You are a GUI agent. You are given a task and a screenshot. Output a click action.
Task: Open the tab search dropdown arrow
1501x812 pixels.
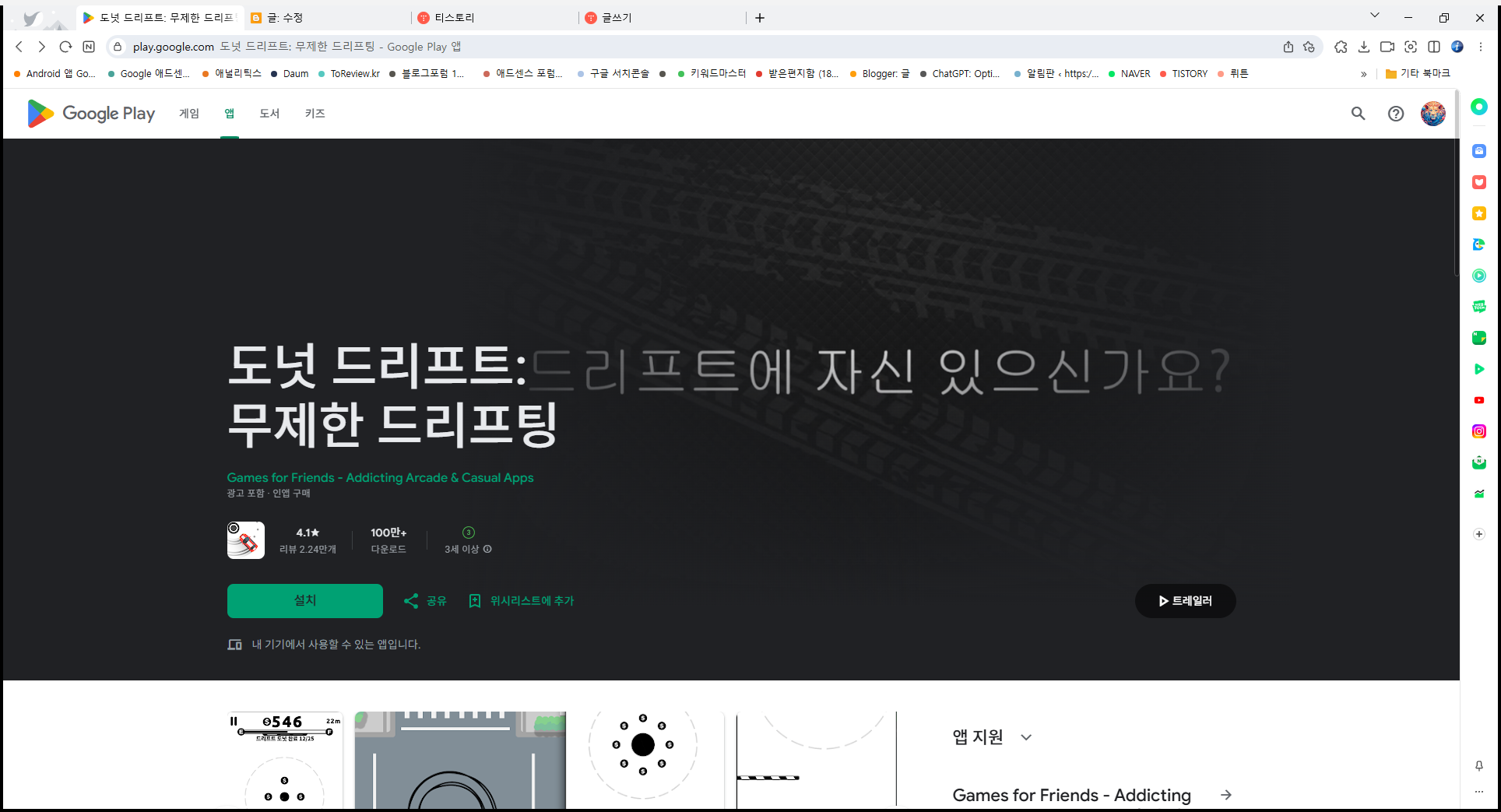[x=1374, y=15]
